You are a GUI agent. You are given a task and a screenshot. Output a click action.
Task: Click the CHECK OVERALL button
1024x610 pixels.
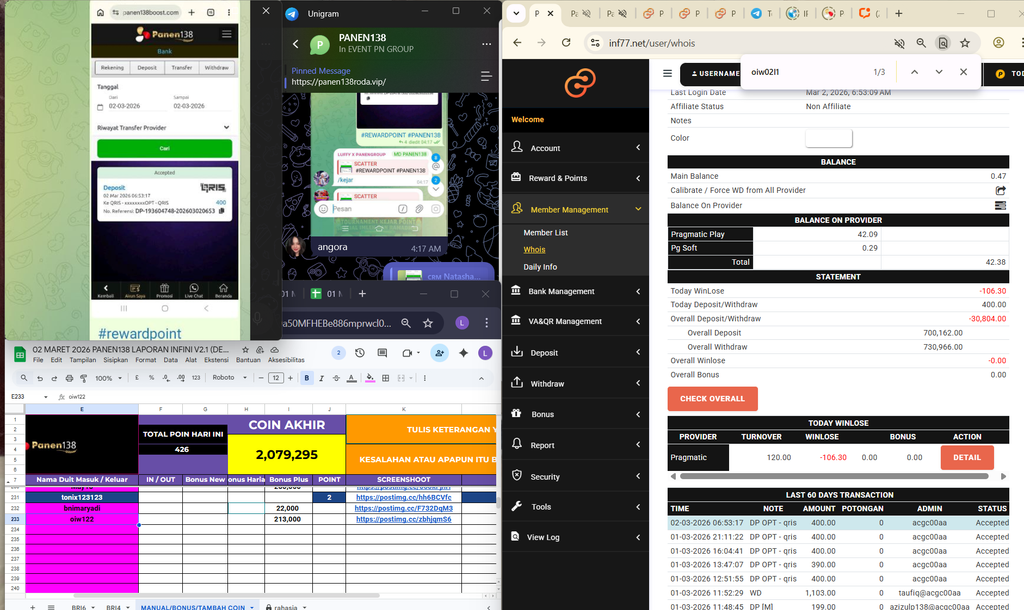712,398
